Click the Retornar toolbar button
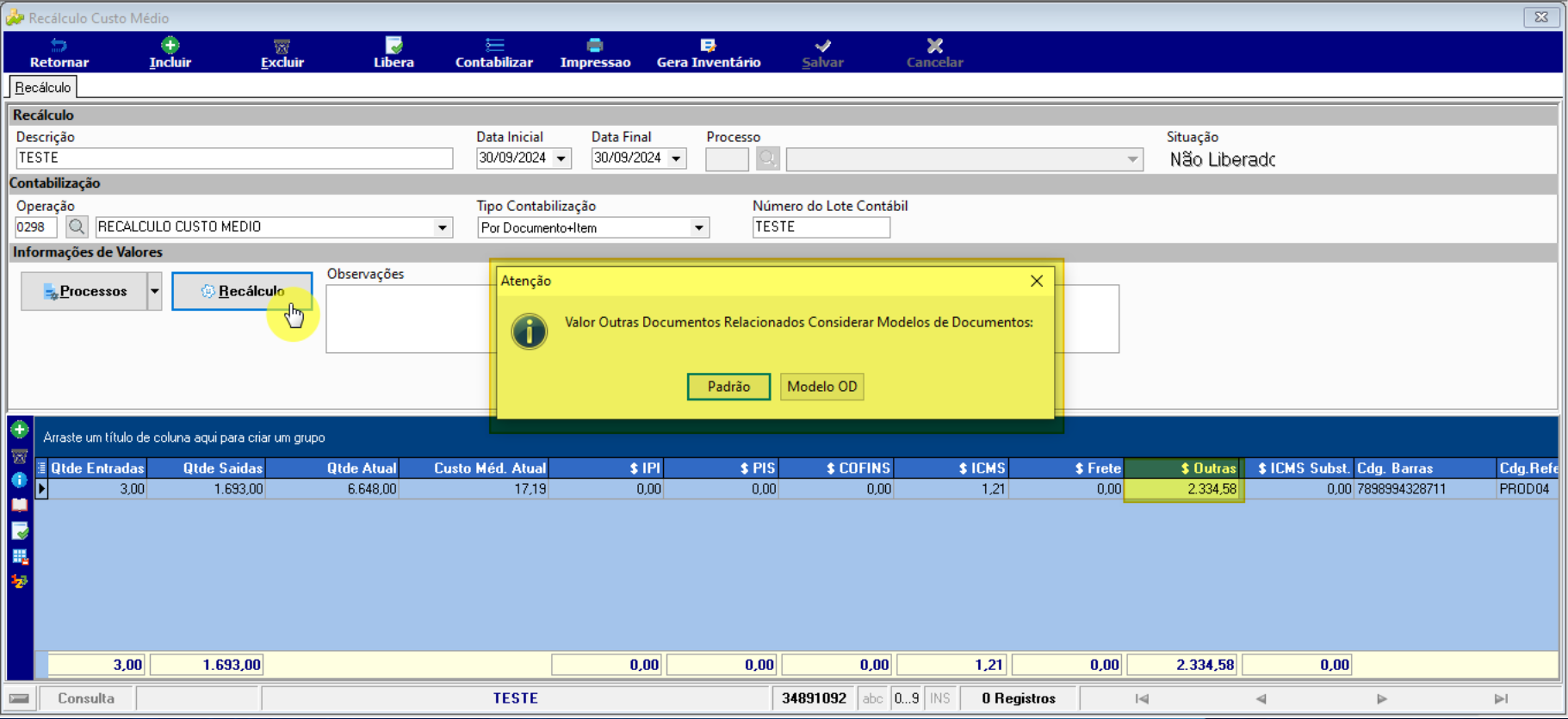 coord(59,53)
